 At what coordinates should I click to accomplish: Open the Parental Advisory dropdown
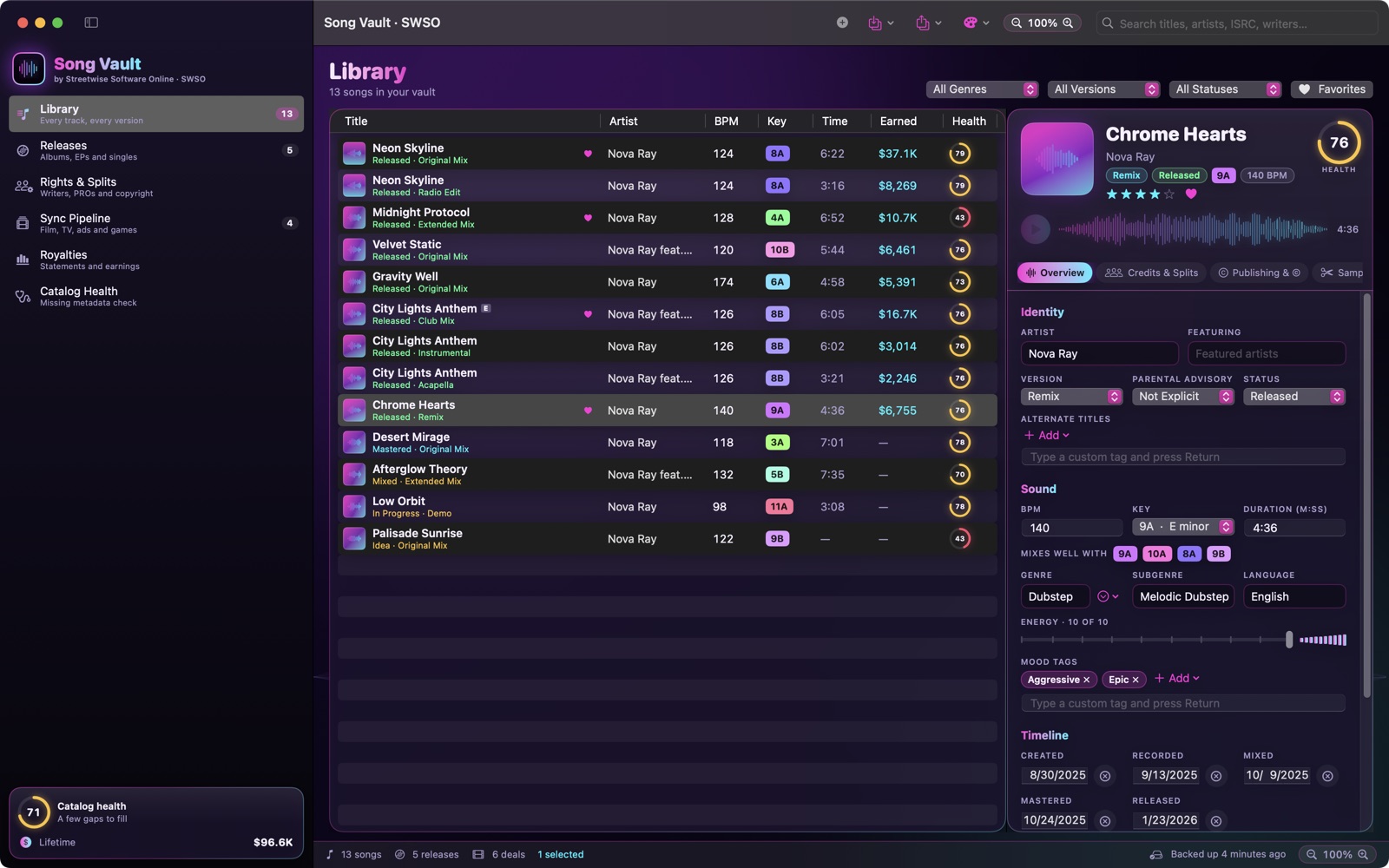click(1182, 397)
